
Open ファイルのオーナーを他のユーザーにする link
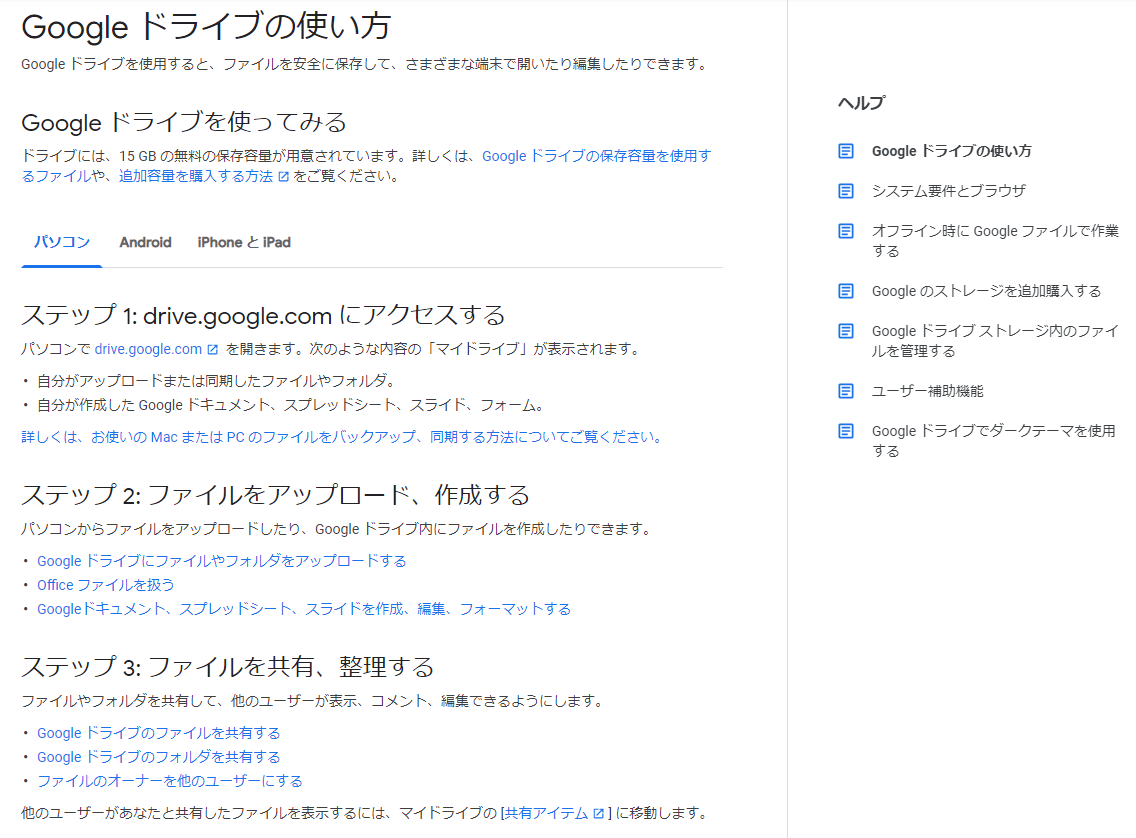[170, 781]
